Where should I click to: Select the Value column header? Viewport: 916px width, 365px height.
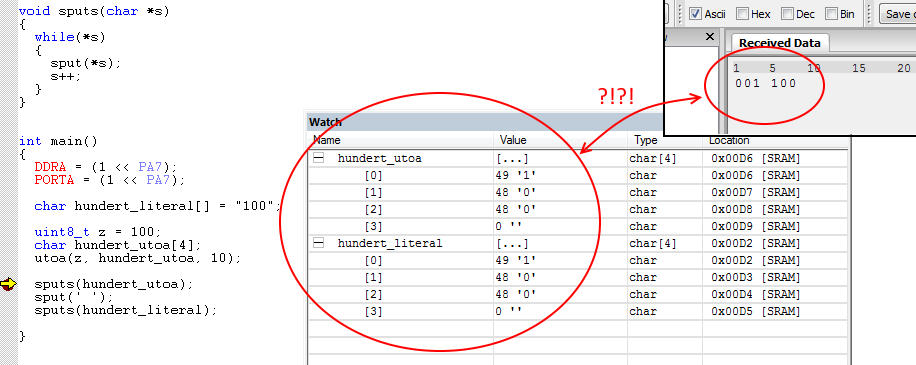pos(561,140)
